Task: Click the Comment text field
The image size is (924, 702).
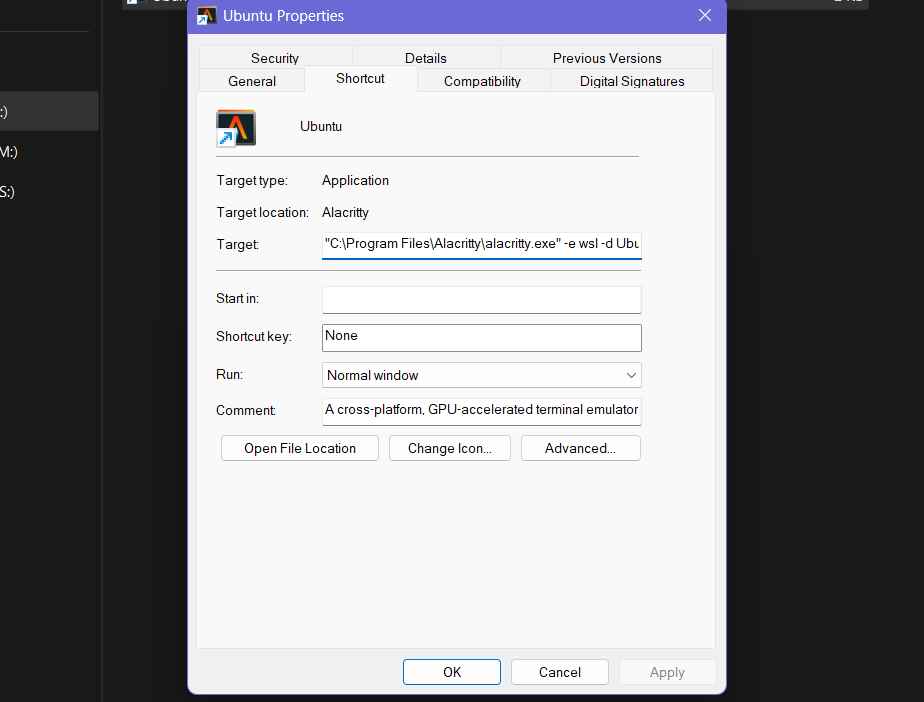Action: [481, 411]
